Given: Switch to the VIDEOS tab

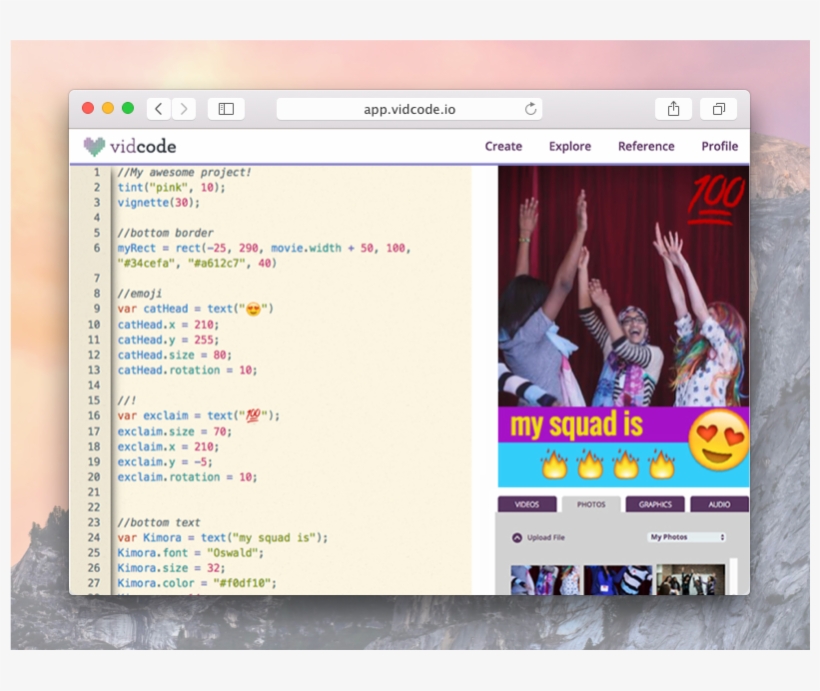Looking at the screenshot, I should click(525, 505).
